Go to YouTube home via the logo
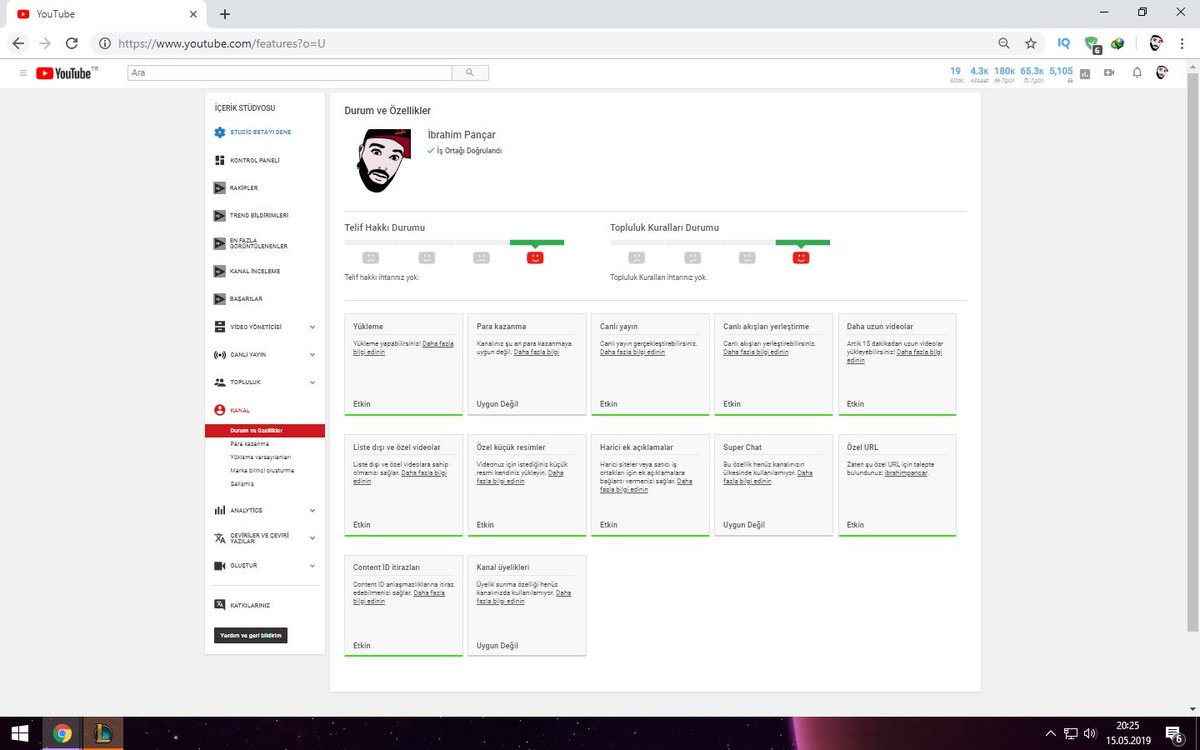 coord(67,73)
